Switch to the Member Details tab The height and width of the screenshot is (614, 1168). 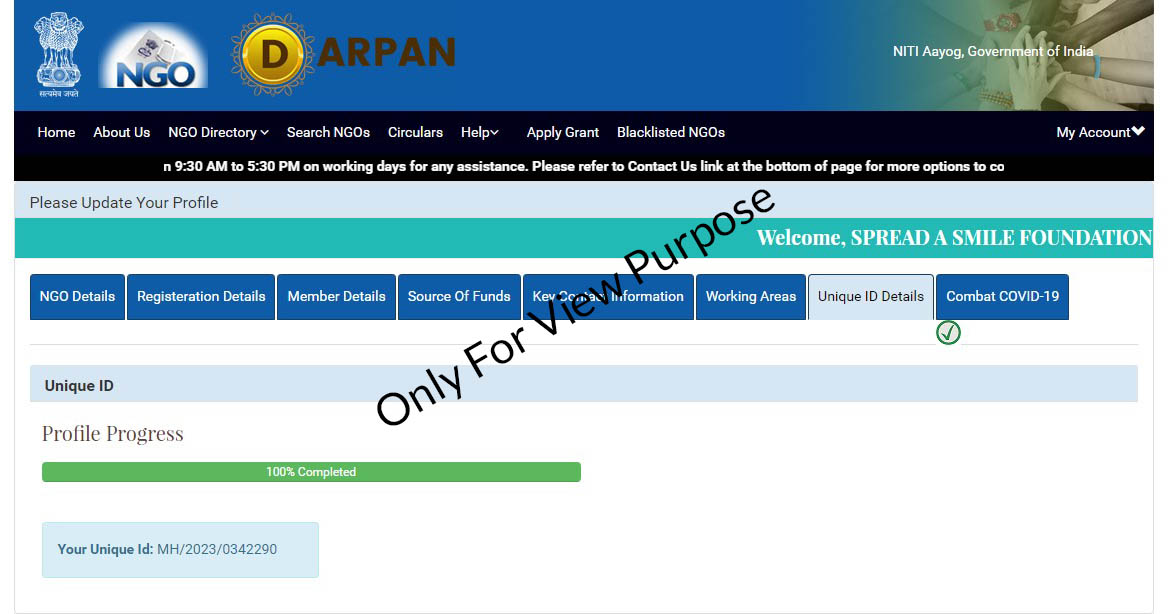pos(337,297)
